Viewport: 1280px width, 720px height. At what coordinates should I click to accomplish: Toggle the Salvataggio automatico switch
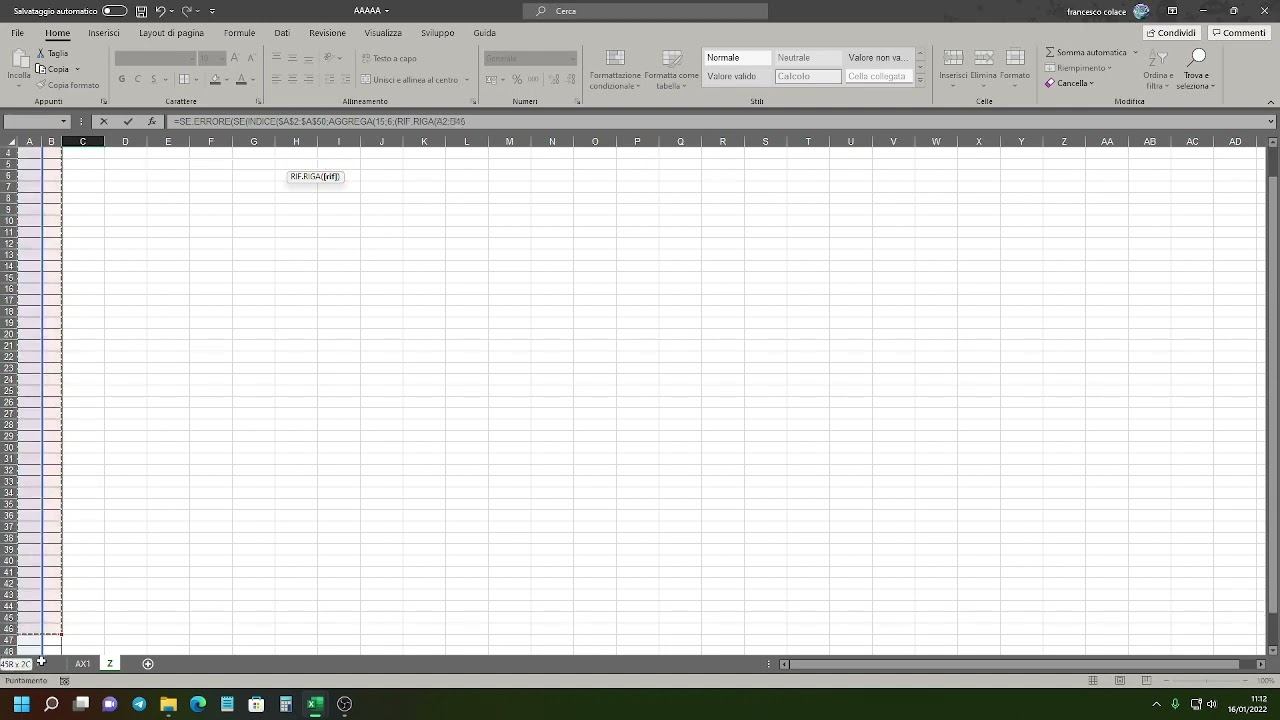(115, 11)
